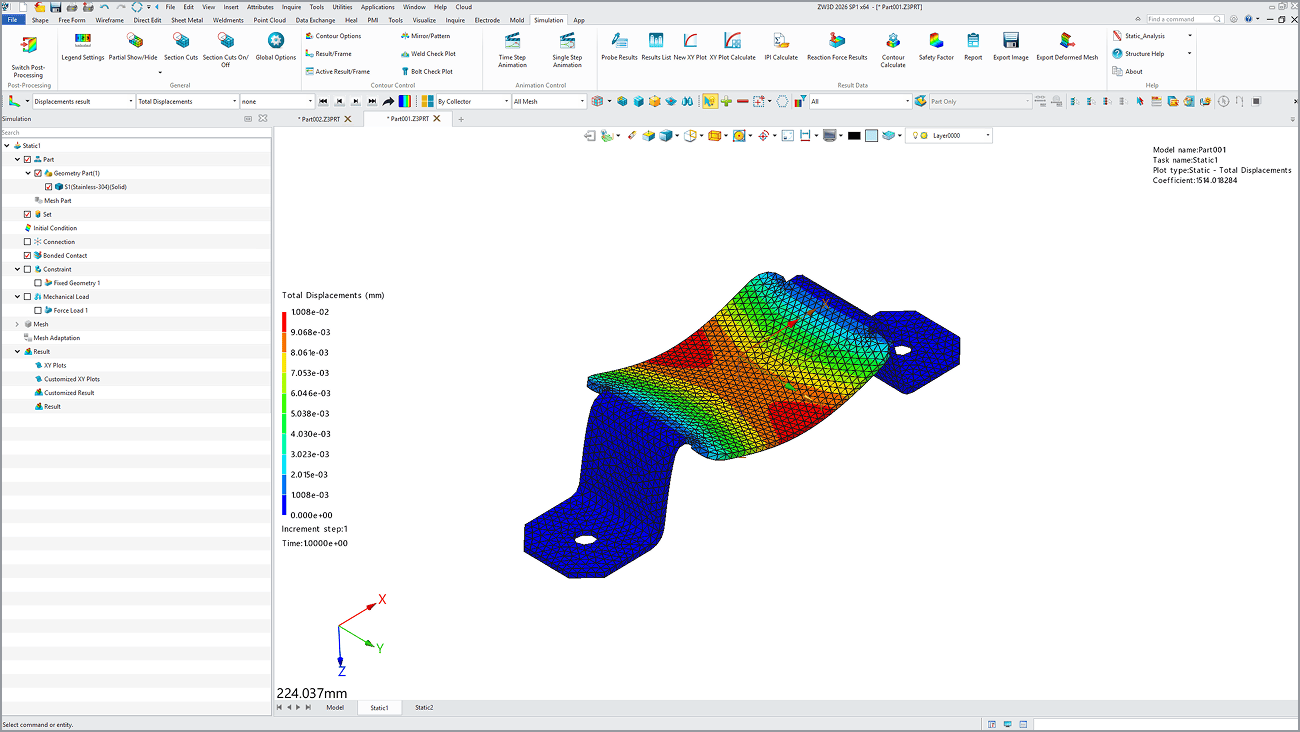Click the black background color swatch

click(x=854, y=136)
